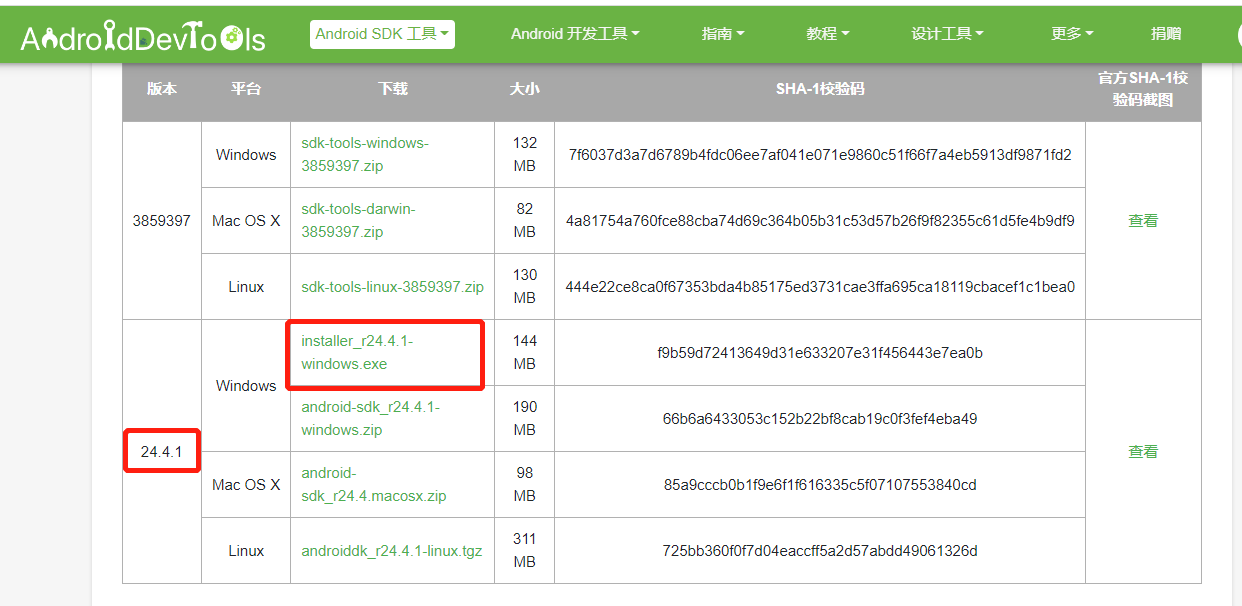Click the Mac OS X cell beside android-sdk_r24.4.macosx.zip
This screenshot has width=1242, height=606.
click(x=246, y=485)
